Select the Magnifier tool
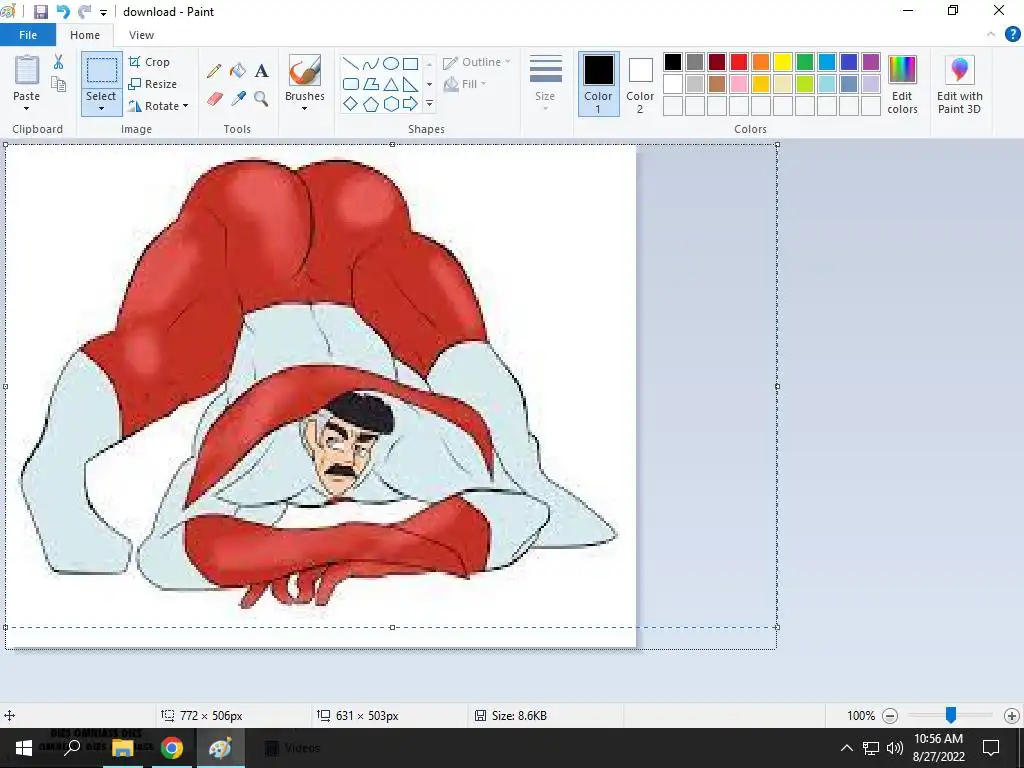The image size is (1024, 768). [x=261, y=99]
